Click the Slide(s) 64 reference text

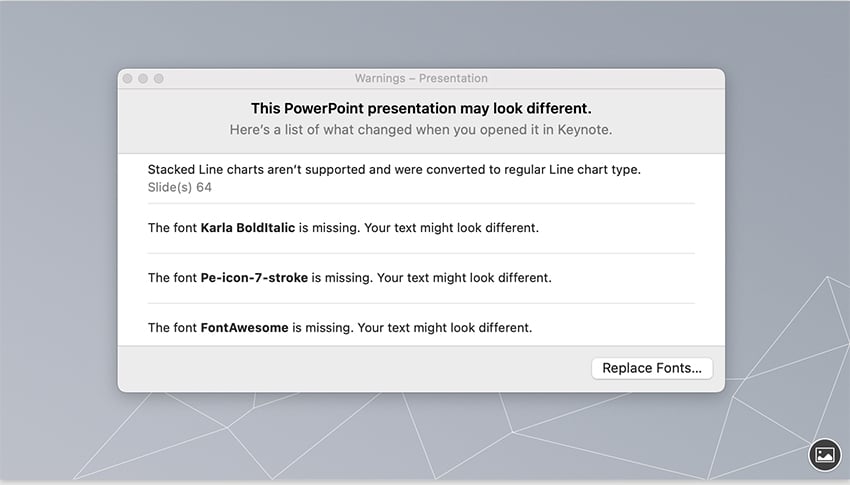pos(179,187)
